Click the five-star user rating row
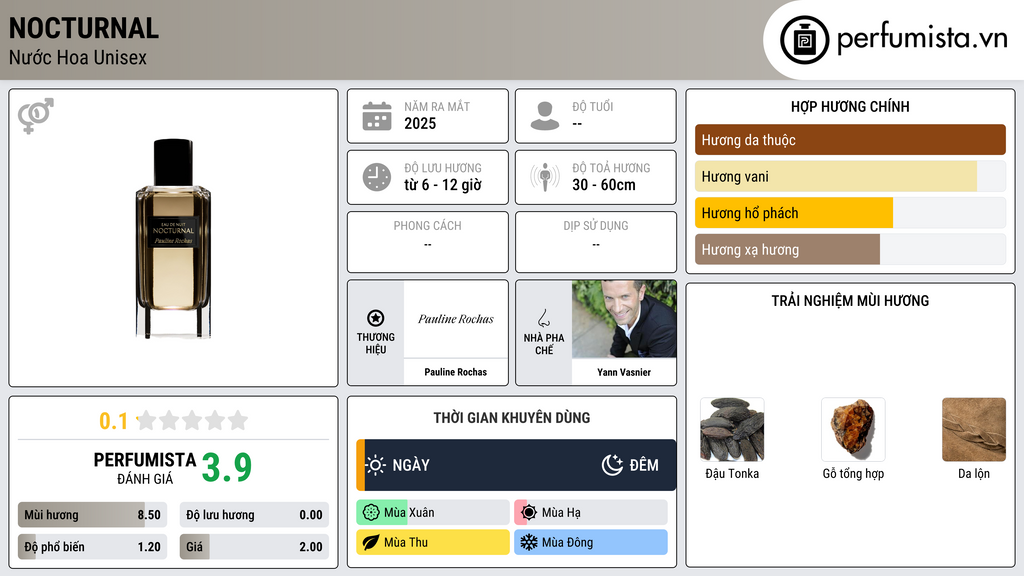This screenshot has height=576, width=1024. [193, 420]
